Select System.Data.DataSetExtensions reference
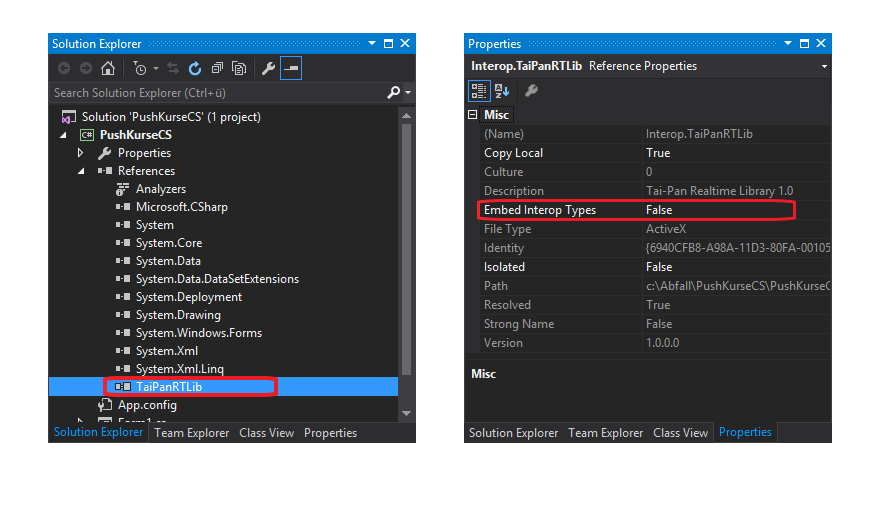 [217, 279]
